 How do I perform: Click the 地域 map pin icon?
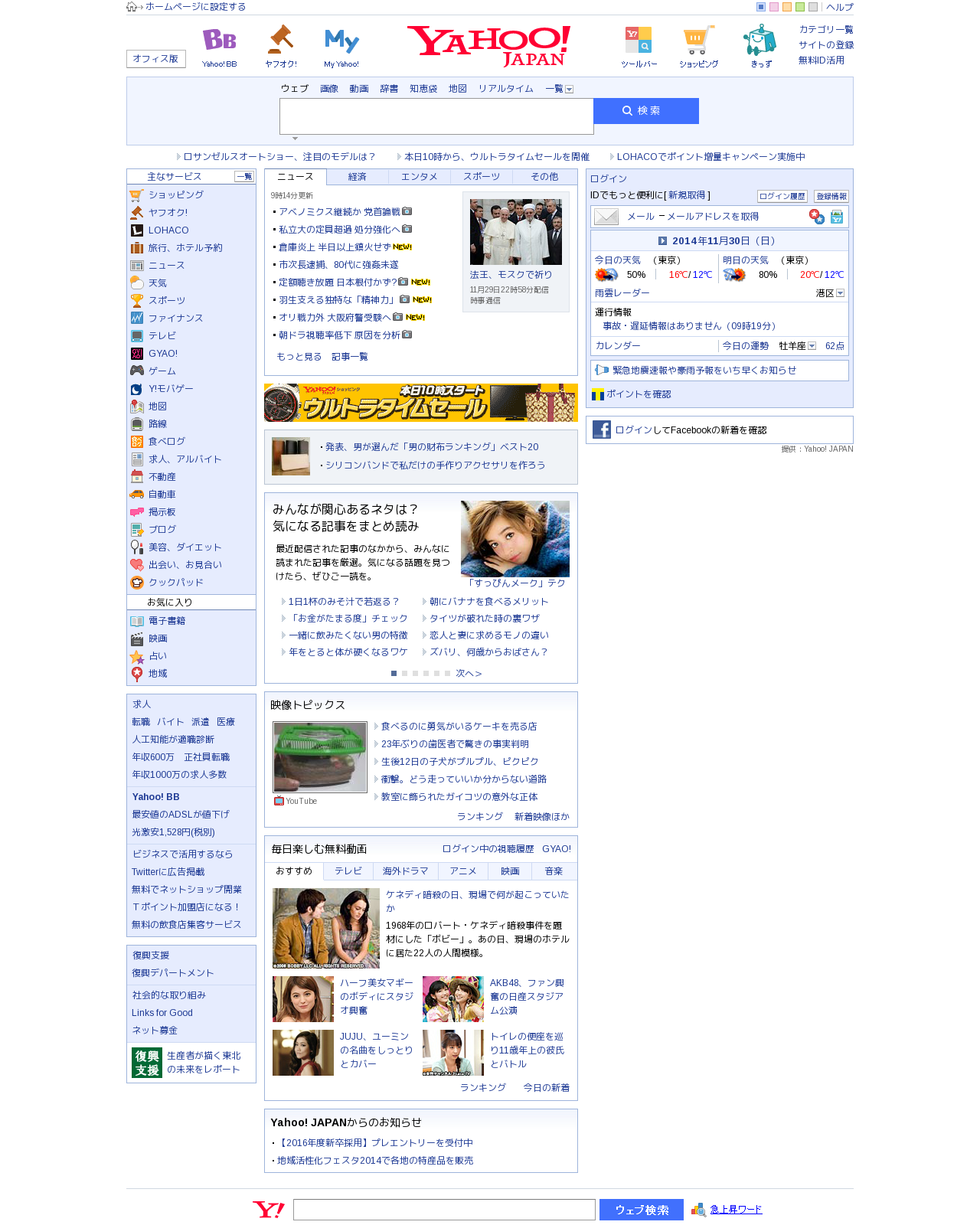137,675
